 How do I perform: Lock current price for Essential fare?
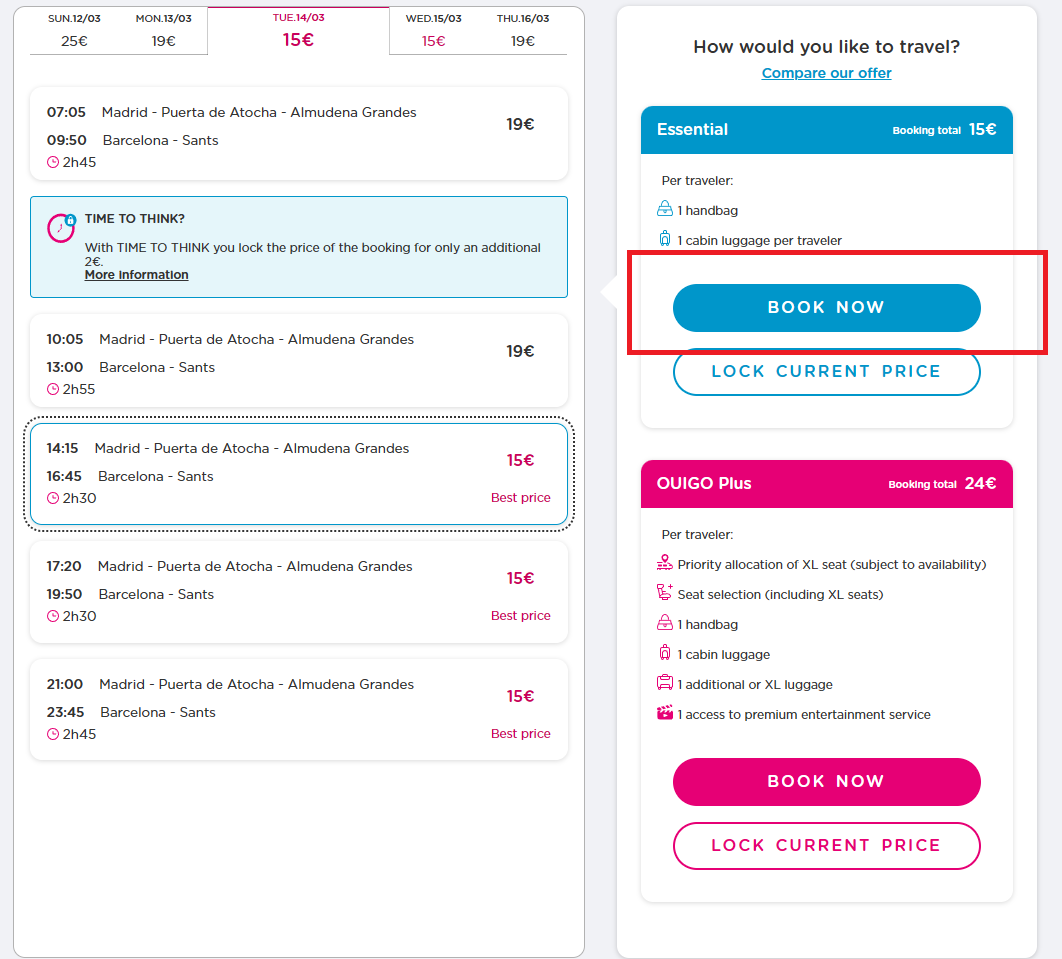pyautogui.click(x=826, y=372)
